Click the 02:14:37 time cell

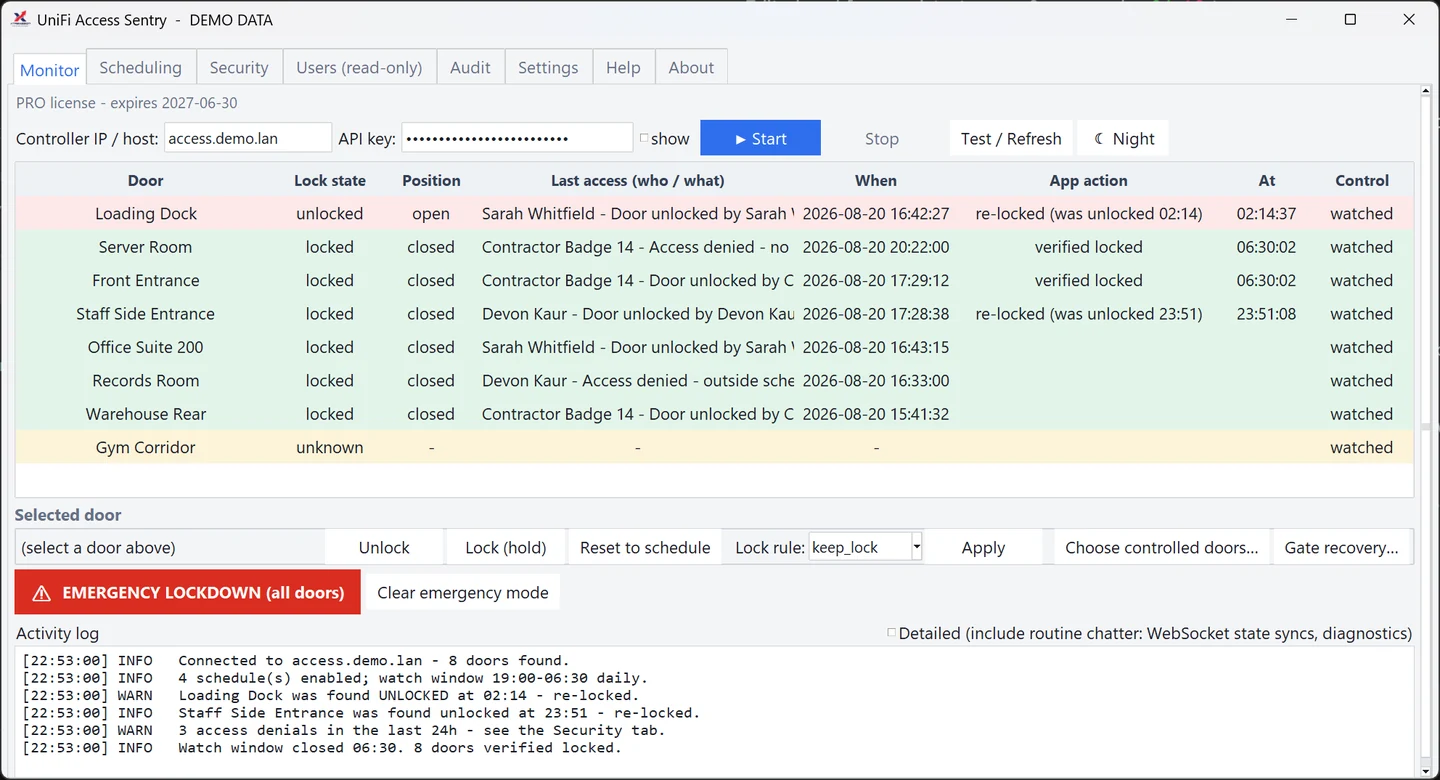click(1266, 213)
